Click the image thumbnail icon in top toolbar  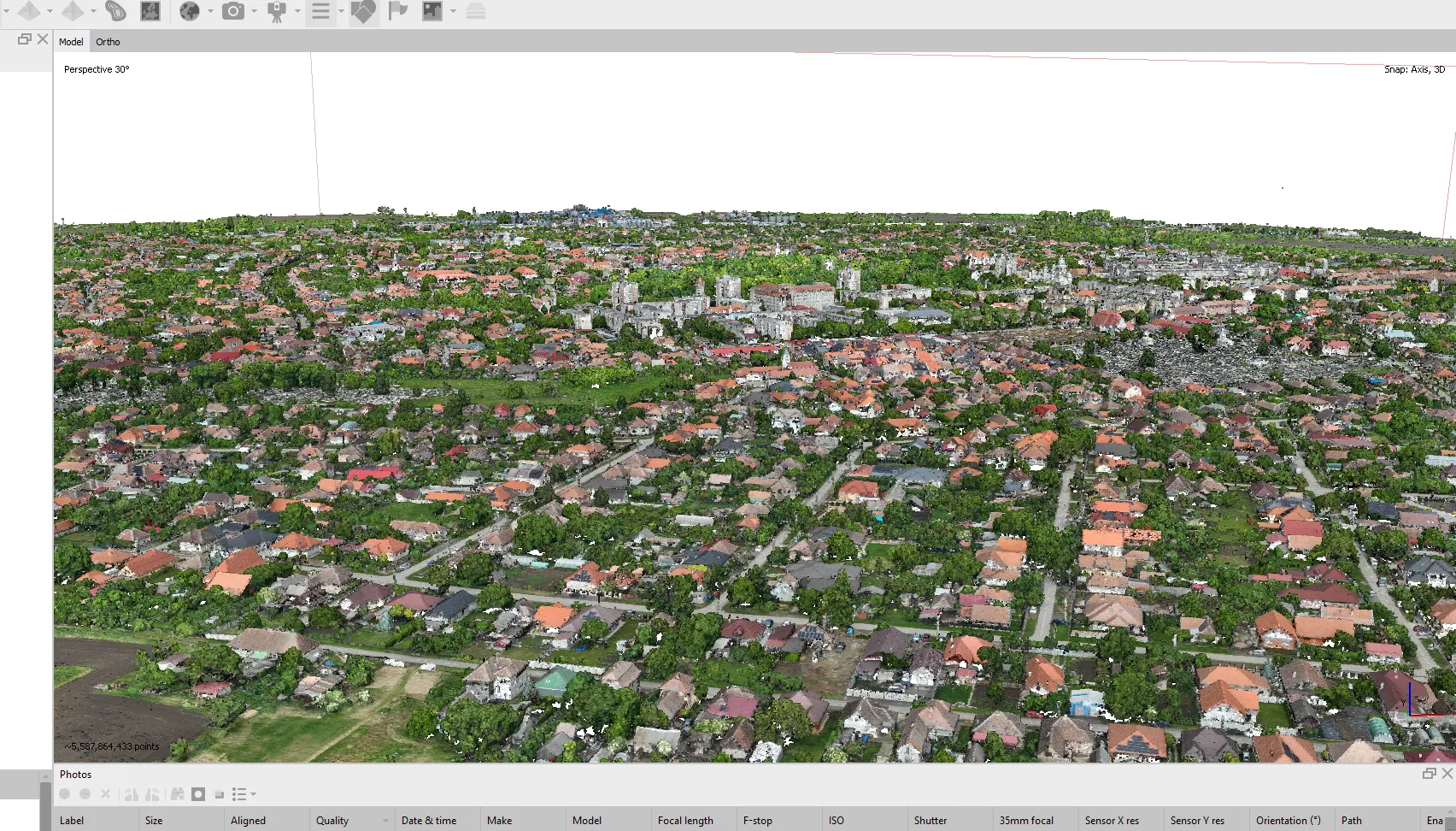(432, 11)
